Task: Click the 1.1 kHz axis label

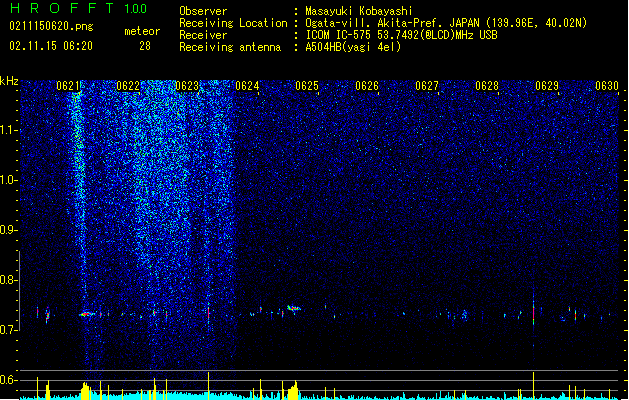Action: click(8, 130)
